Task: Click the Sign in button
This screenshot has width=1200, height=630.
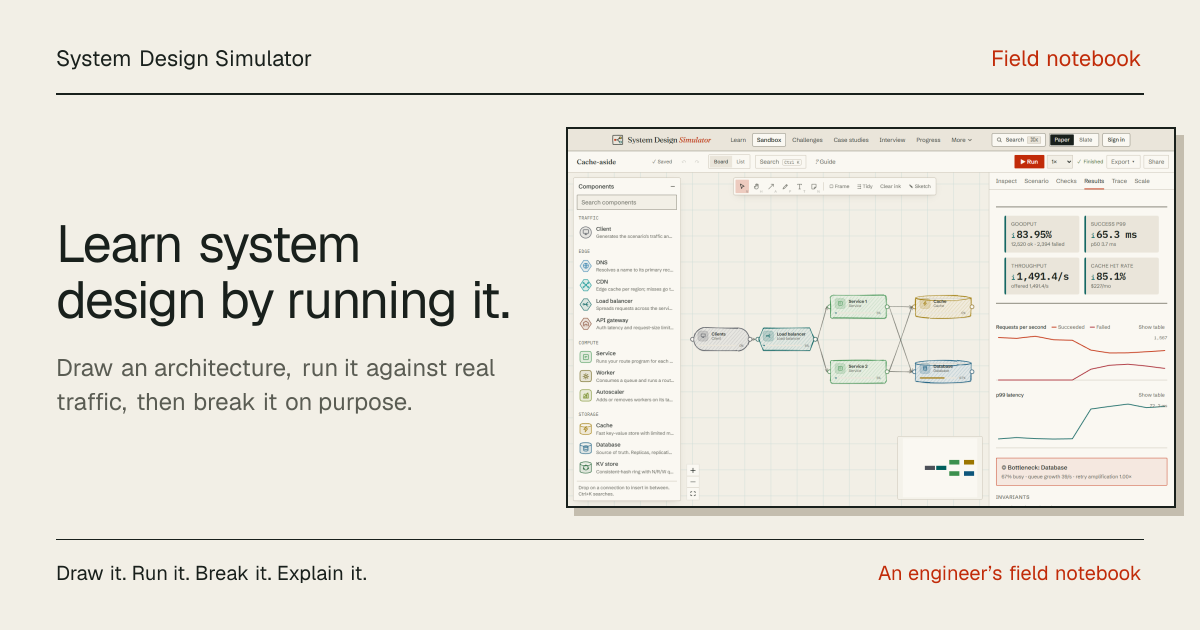Action: click(1116, 140)
